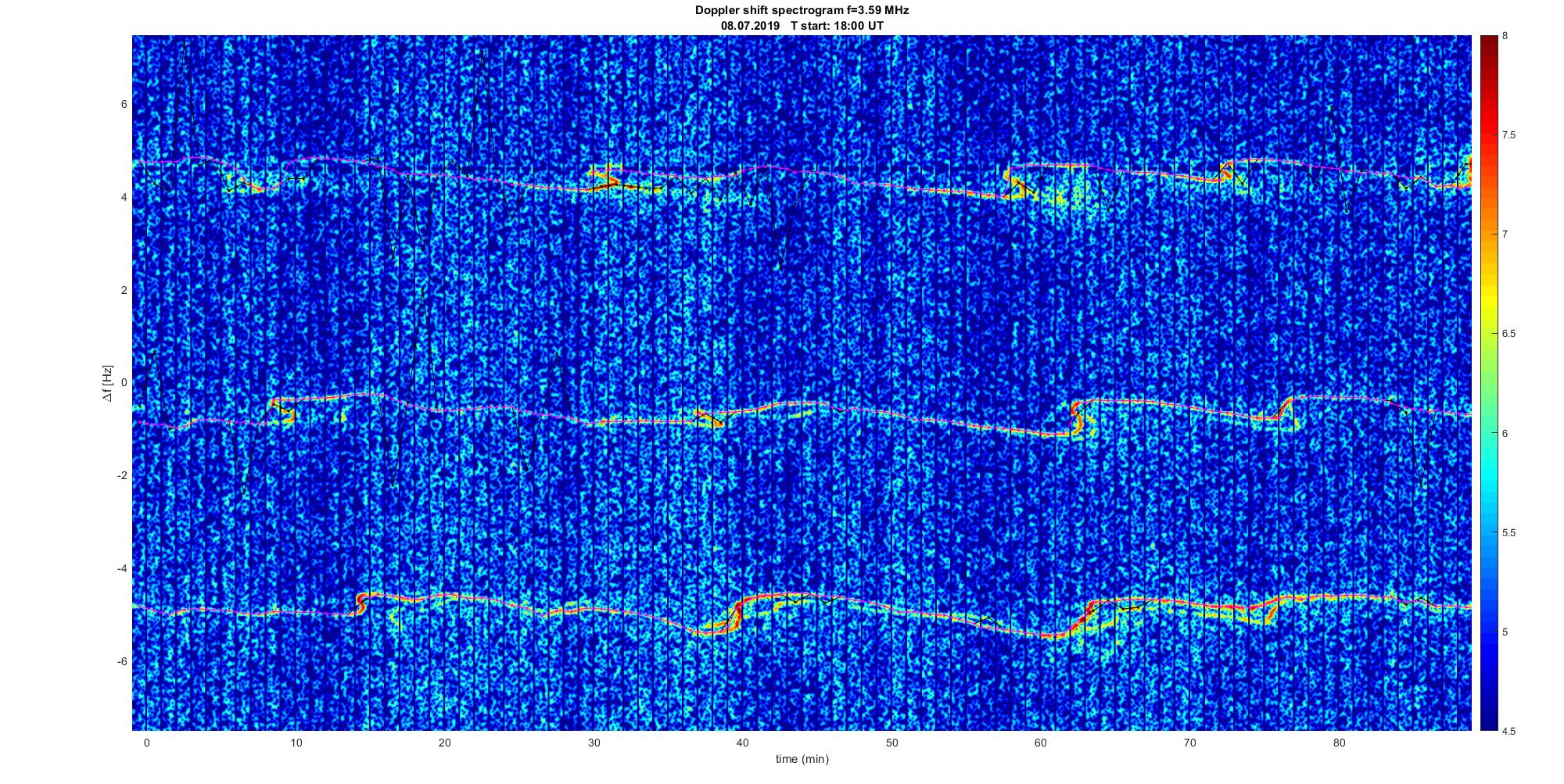Screen dimensions: 1564x784
Task: Click x-axis tick label 0
Action: pyautogui.click(x=146, y=743)
